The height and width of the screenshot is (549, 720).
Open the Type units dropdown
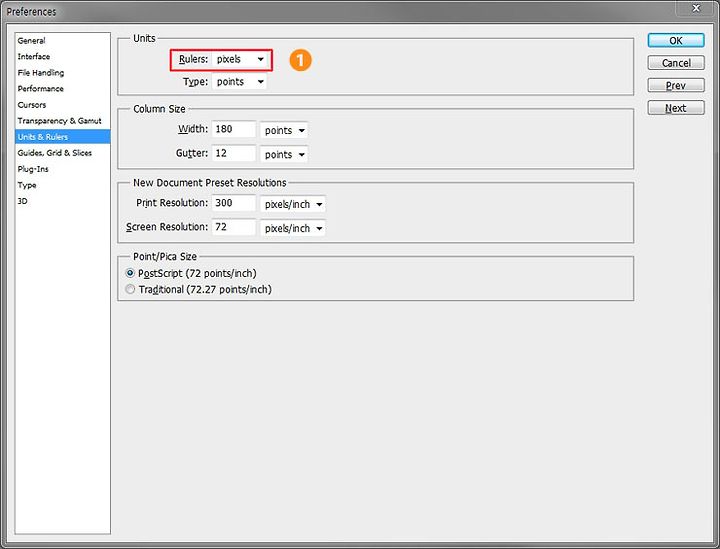coord(240,82)
